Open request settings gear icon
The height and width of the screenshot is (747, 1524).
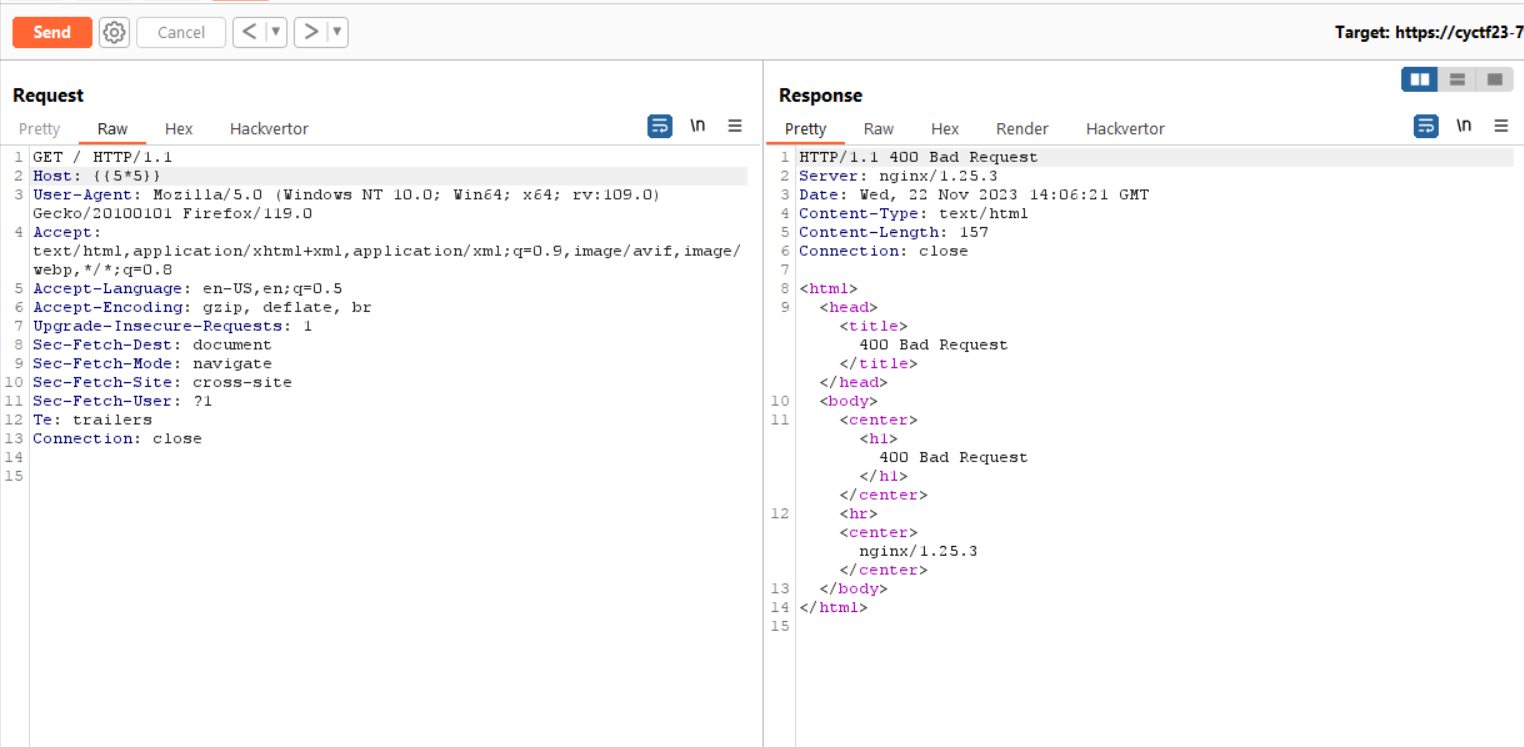coord(115,32)
